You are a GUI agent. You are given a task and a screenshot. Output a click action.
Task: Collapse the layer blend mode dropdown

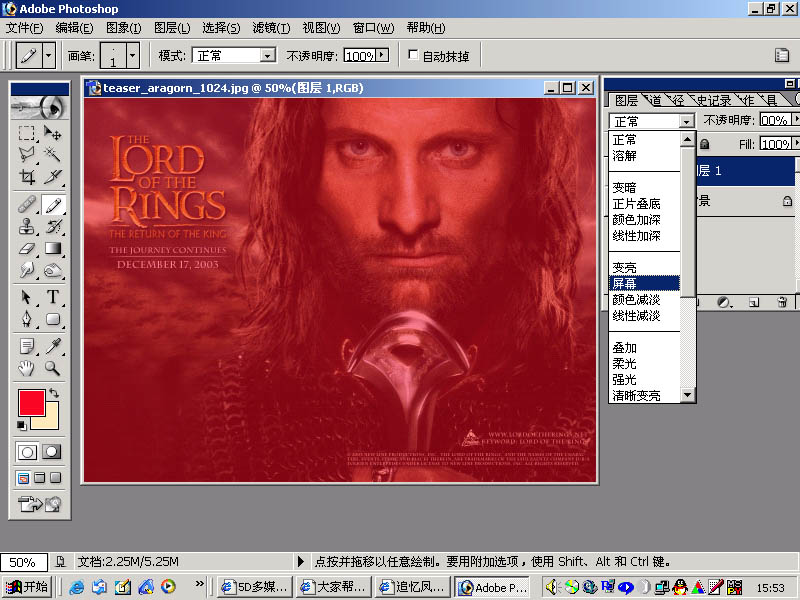point(687,121)
